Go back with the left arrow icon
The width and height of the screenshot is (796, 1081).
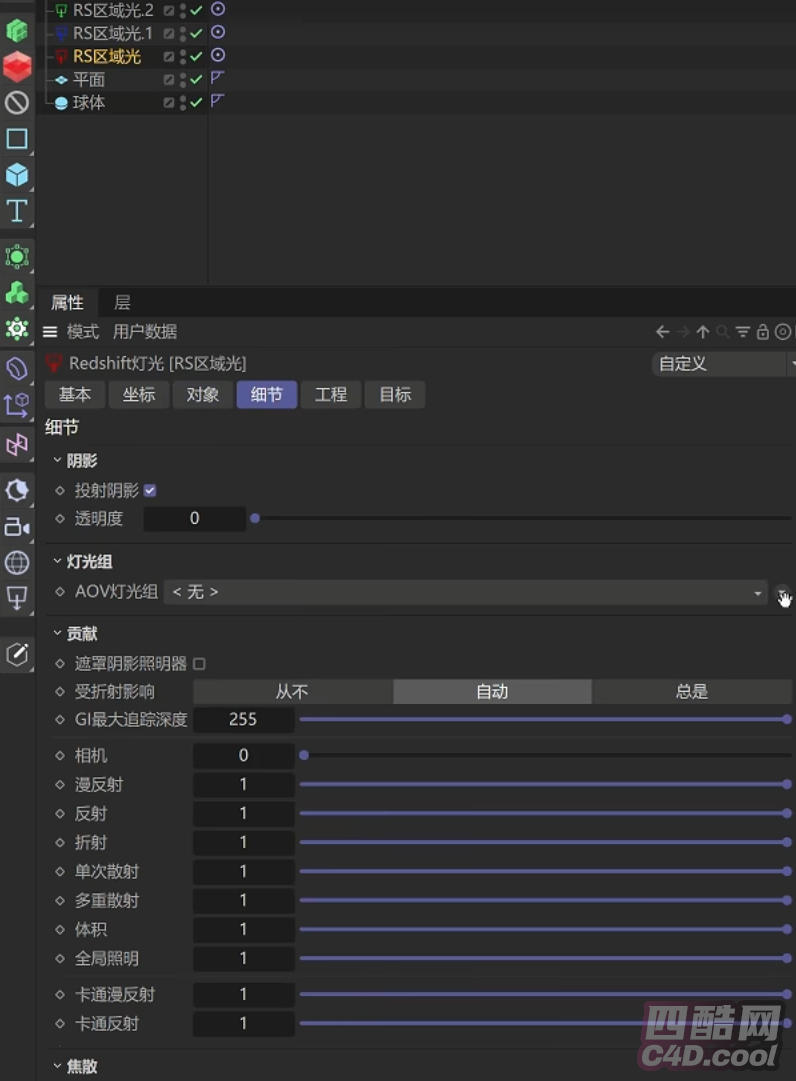662,332
